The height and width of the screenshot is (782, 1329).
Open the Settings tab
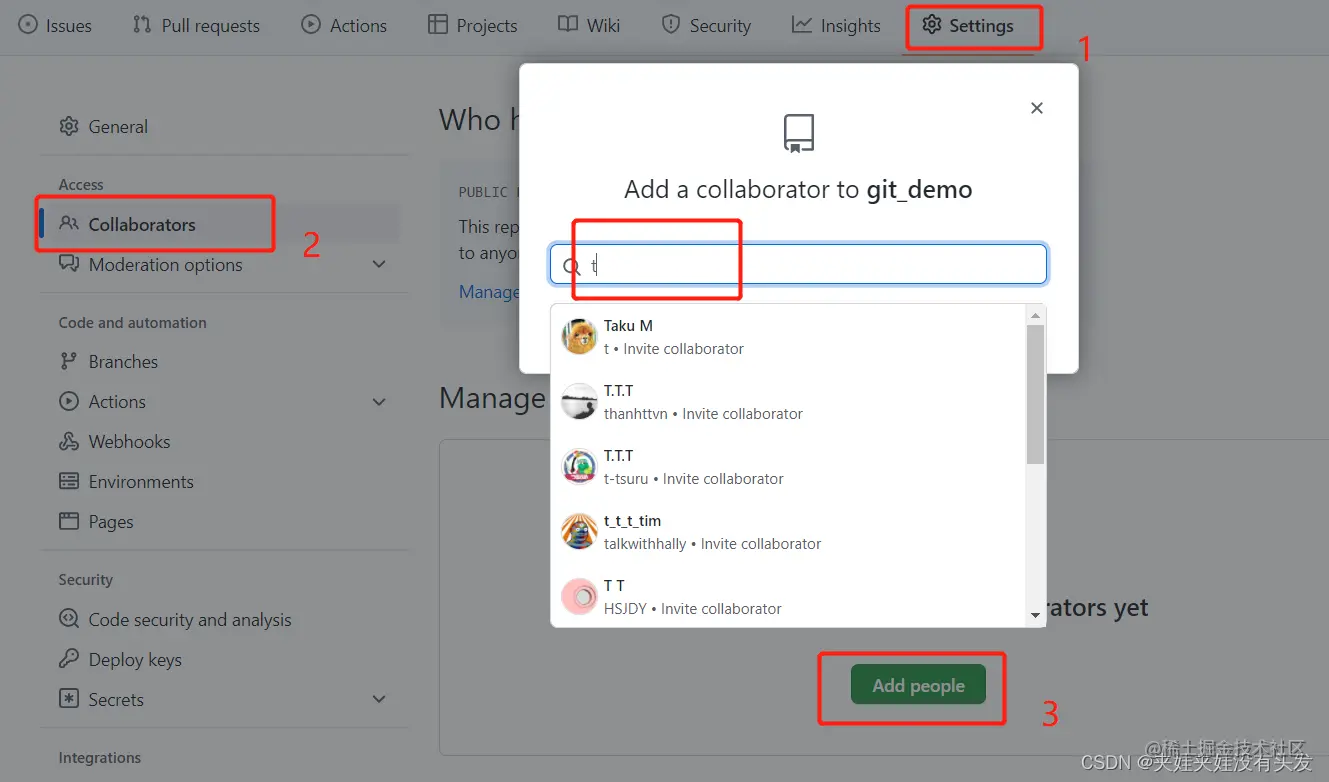[967, 25]
